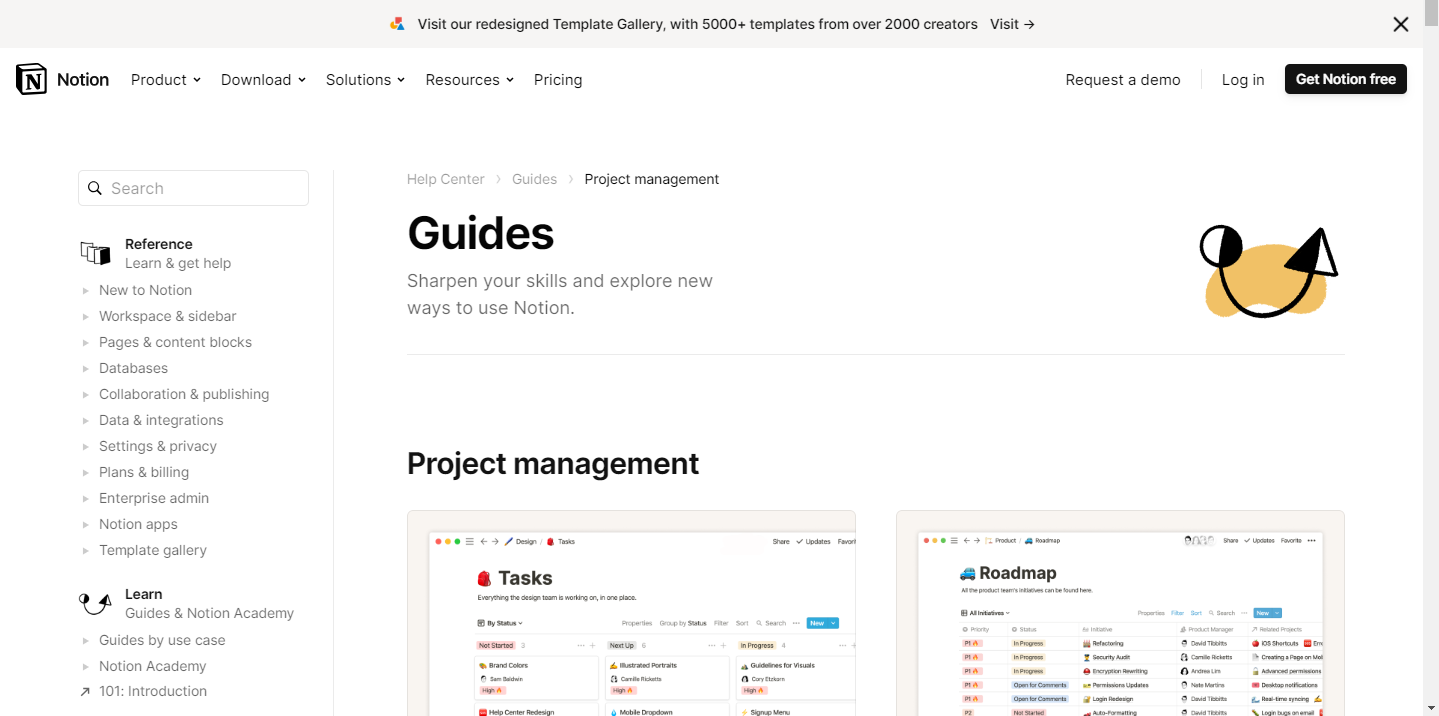Click the search magnifier icon in sidebar
This screenshot has width=1439, height=716.
(95, 188)
